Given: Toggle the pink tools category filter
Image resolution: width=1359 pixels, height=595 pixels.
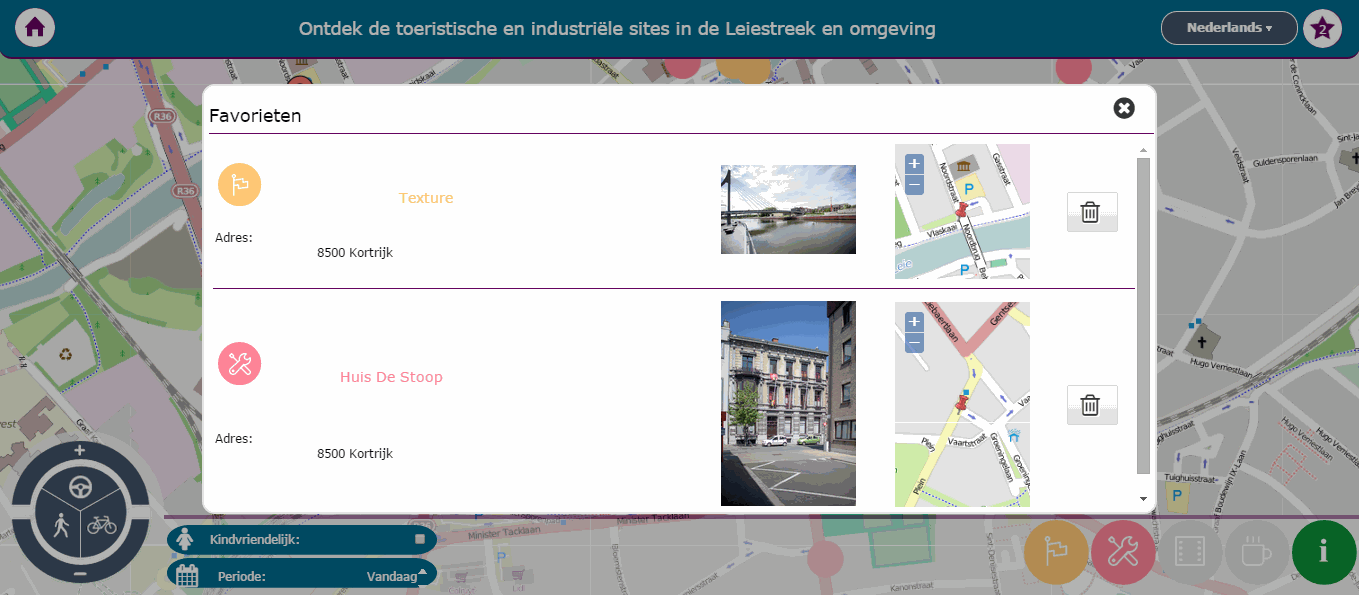Looking at the screenshot, I should pos(1123,552).
